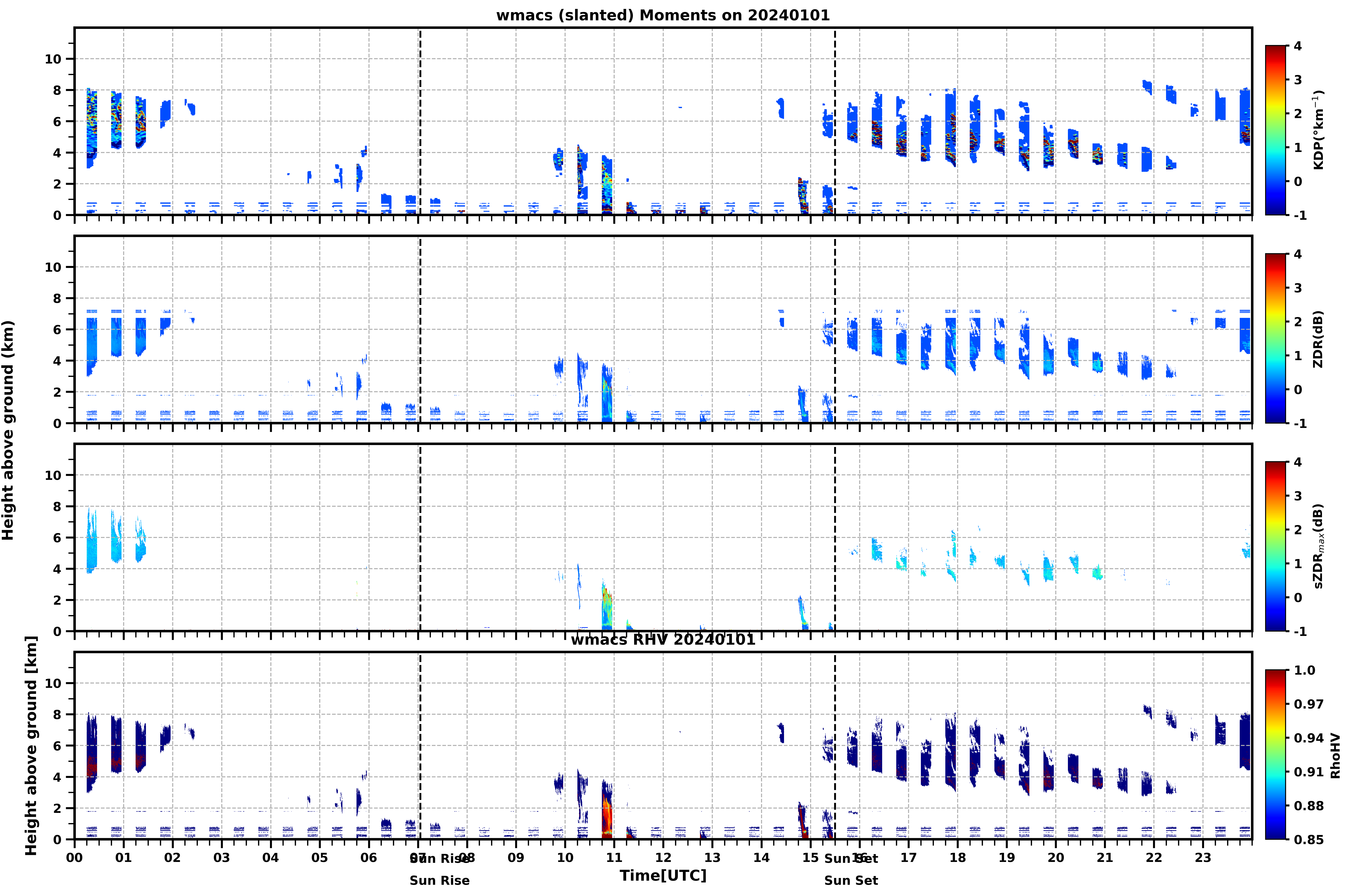Click the lower 'Sun Set' label below the axis
The image size is (1350, 896).
pos(851,881)
